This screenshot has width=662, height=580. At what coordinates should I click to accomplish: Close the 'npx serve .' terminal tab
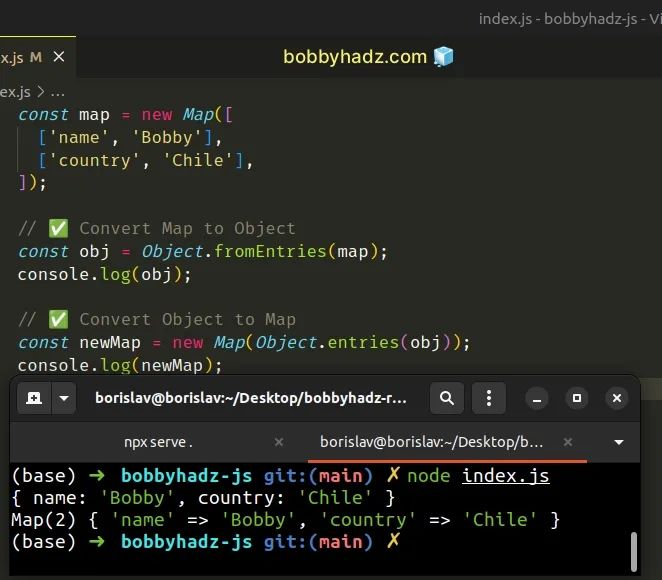pos(279,442)
